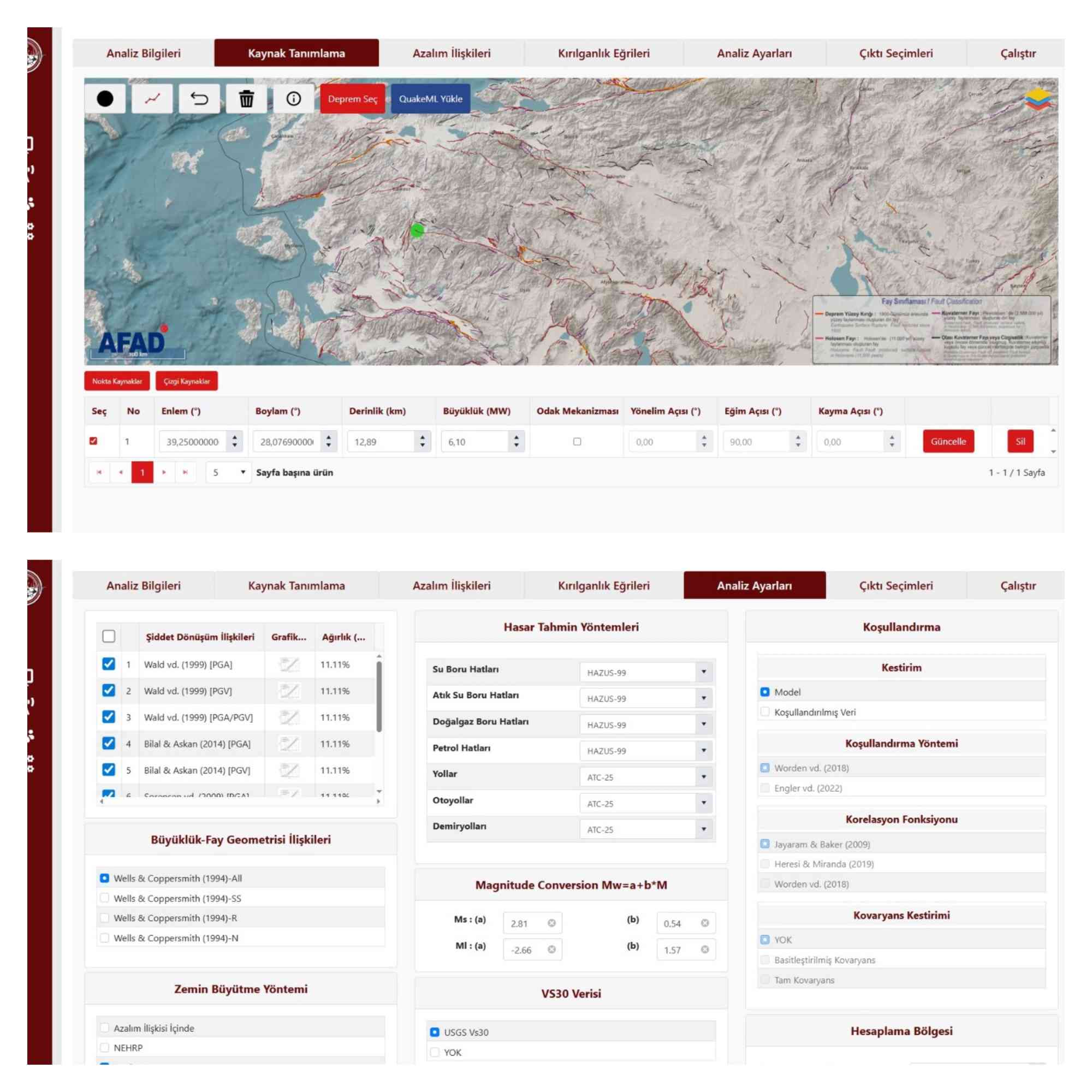Screen dimensions: 1092x1092
Task: Clear the Ms (a) value 2.81
Action: coord(551,923)
